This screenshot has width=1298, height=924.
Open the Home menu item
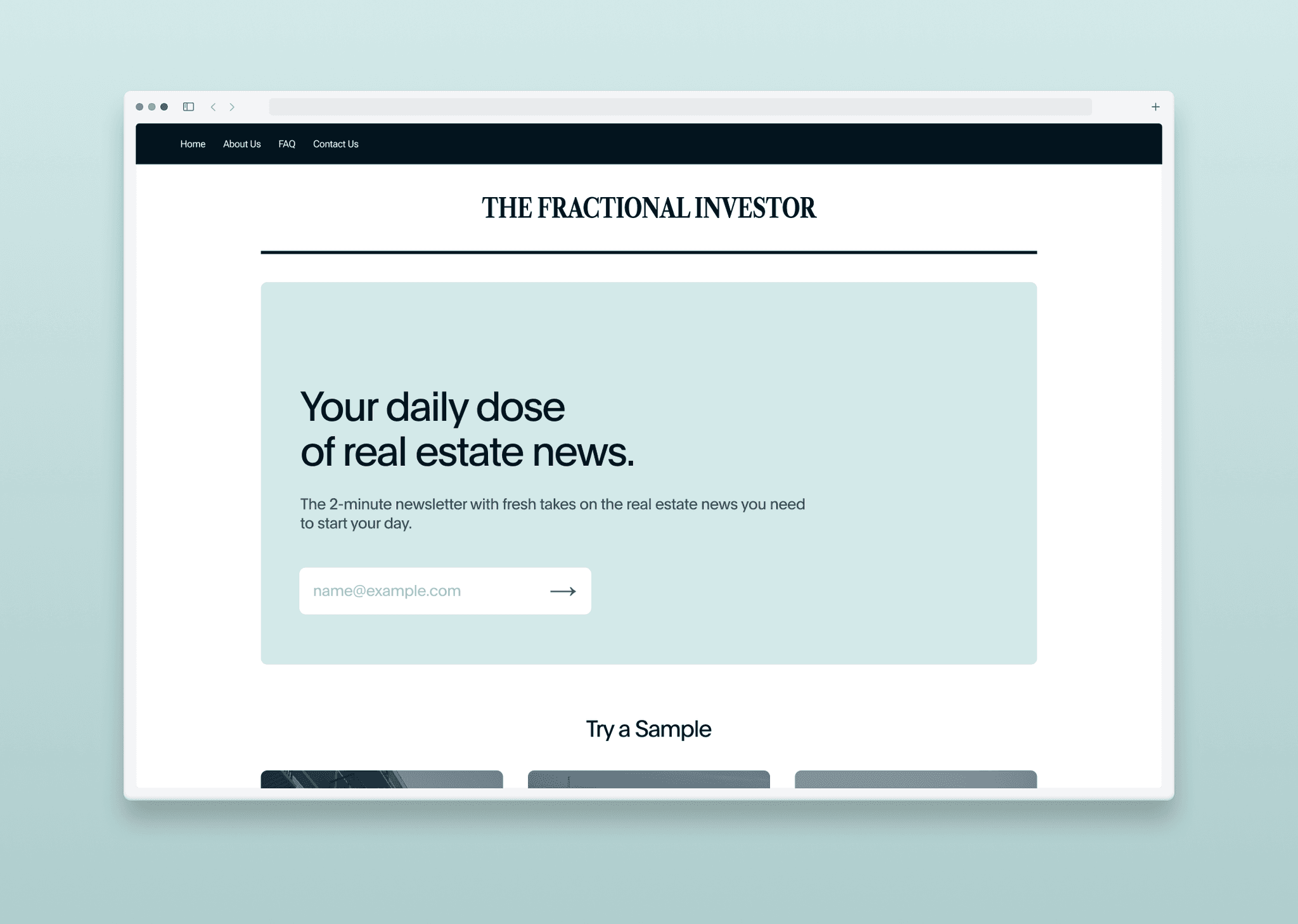(192, 144)
